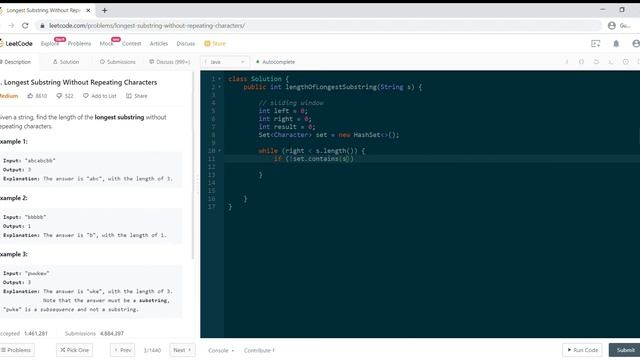
Task: Click the curly braces format icon in editor toolbar
Action: tap(581, 62)
